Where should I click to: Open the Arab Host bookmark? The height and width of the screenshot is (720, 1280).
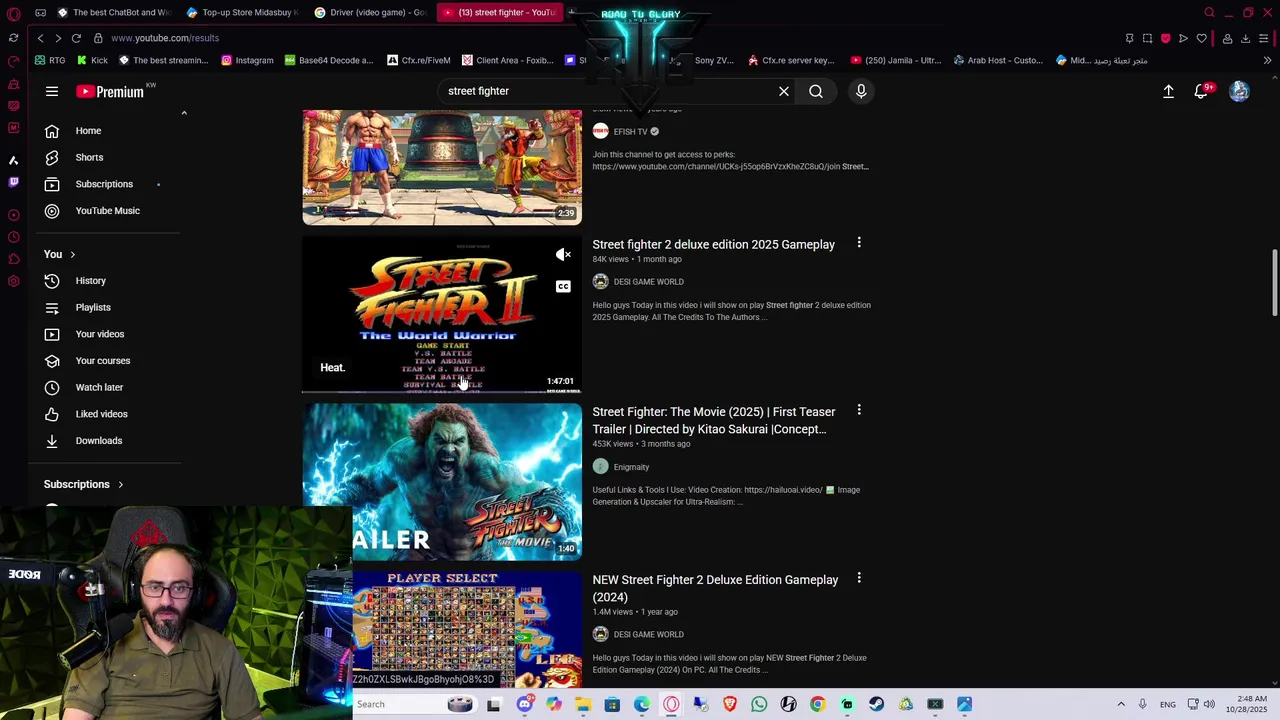click(x=998, y=60)
